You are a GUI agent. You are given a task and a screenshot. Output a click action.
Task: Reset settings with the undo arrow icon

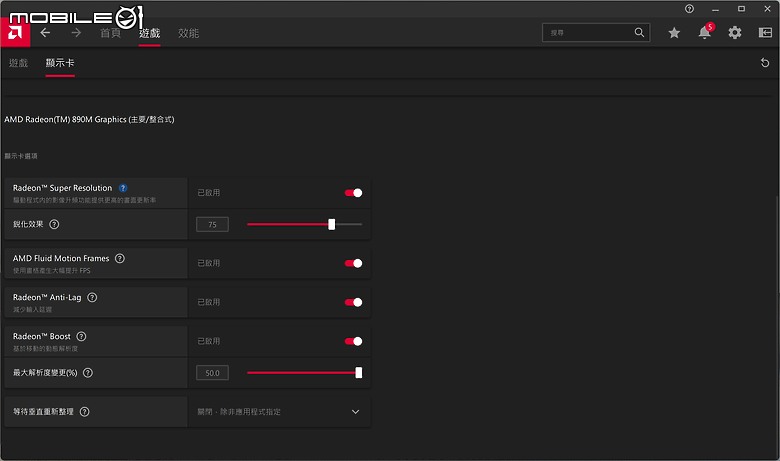[765, 63]
